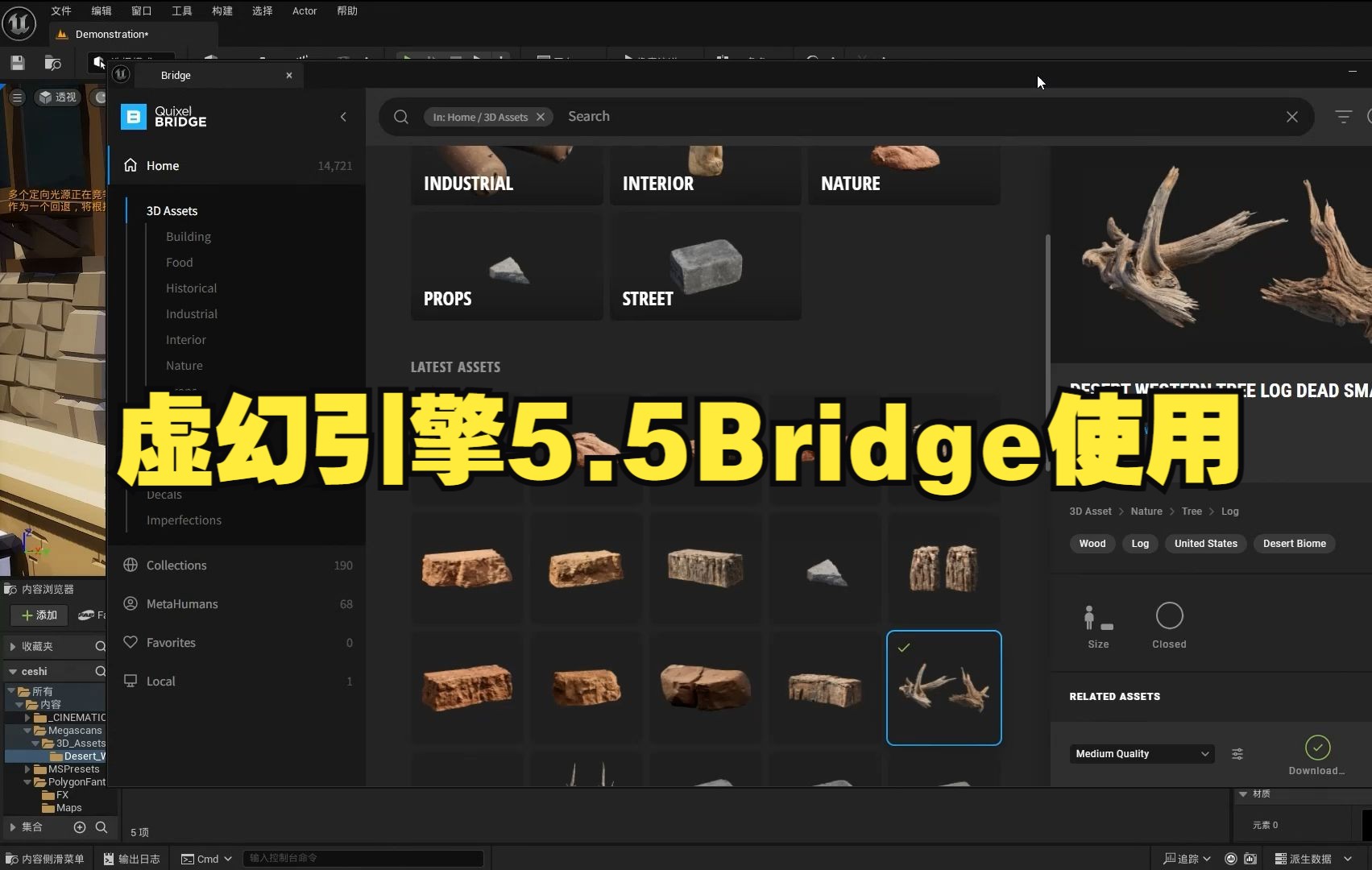Click the Home house icon in sidebar

(131, 165)
